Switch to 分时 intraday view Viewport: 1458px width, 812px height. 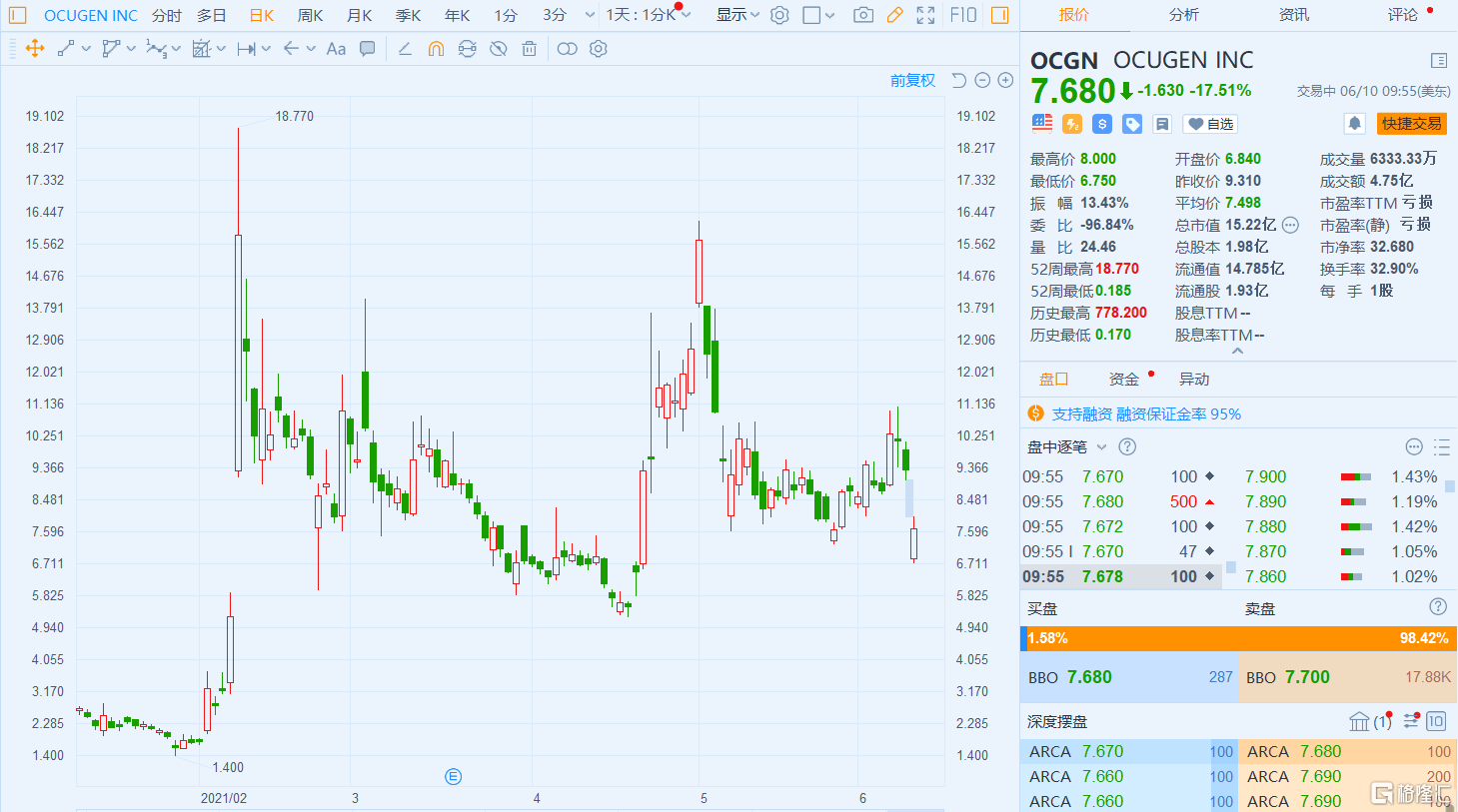click(167, 15)
